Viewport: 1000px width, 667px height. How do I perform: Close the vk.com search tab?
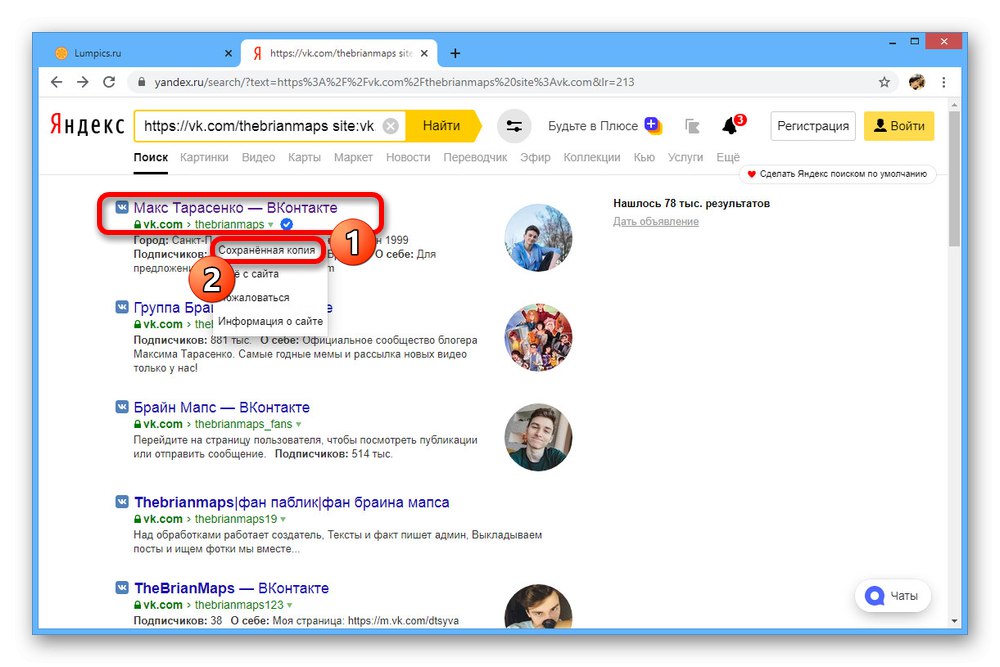pos(424,54)
